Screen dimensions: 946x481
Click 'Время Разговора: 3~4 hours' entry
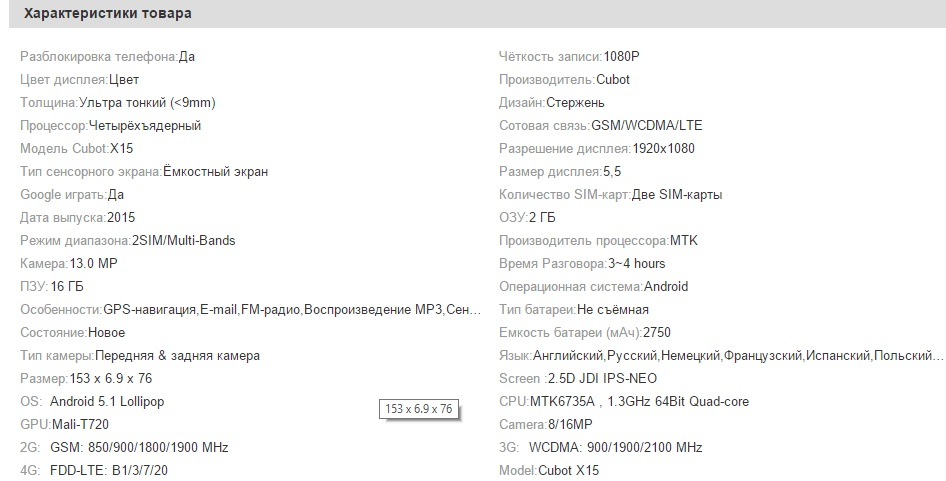click(x=582, y=263)
